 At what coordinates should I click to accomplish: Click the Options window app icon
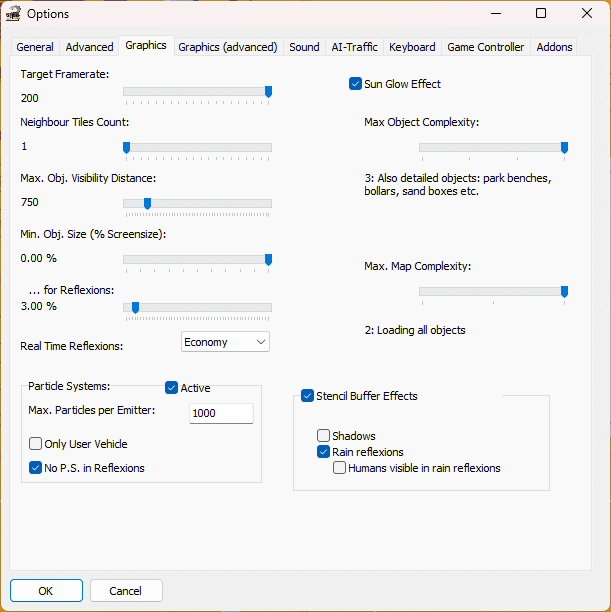click(x=13, y=14)
